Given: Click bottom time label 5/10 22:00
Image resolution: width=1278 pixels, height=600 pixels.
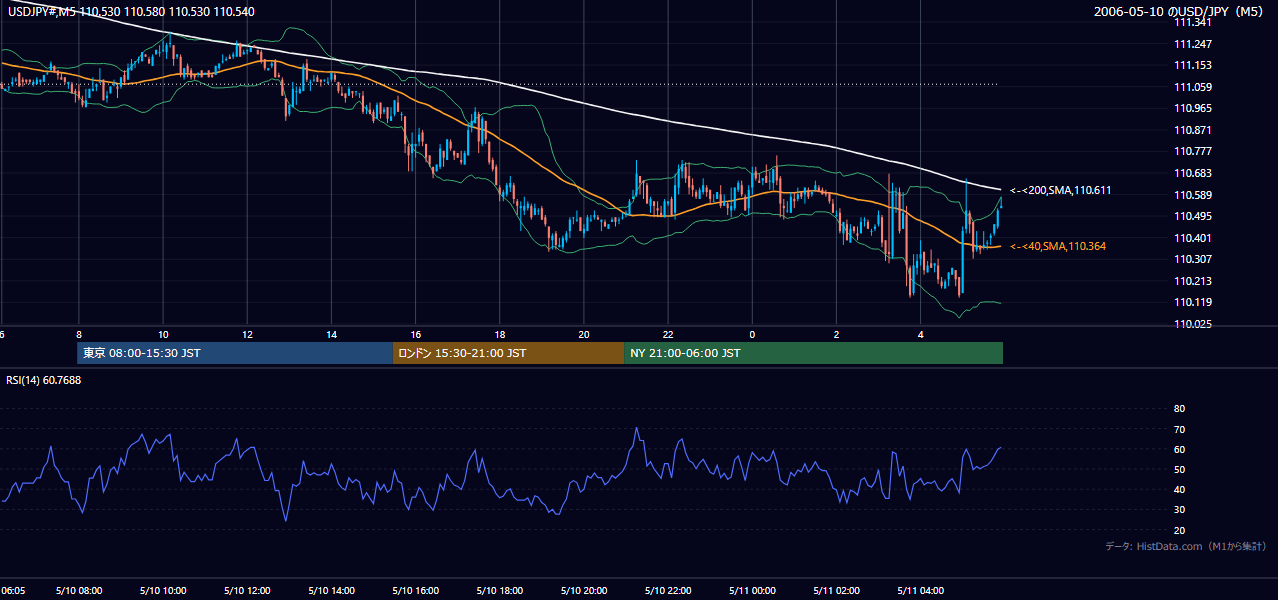Looking at the screenshot, I should 668,591.
